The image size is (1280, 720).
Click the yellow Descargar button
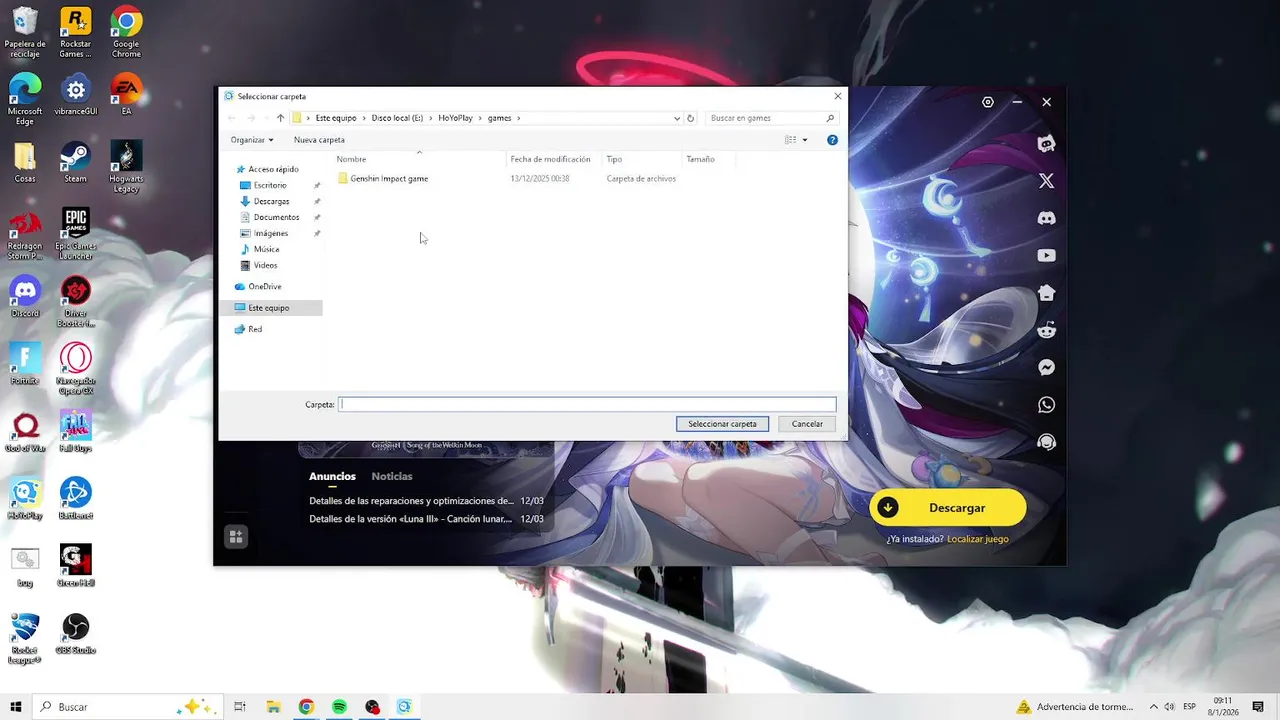[948, 508]
